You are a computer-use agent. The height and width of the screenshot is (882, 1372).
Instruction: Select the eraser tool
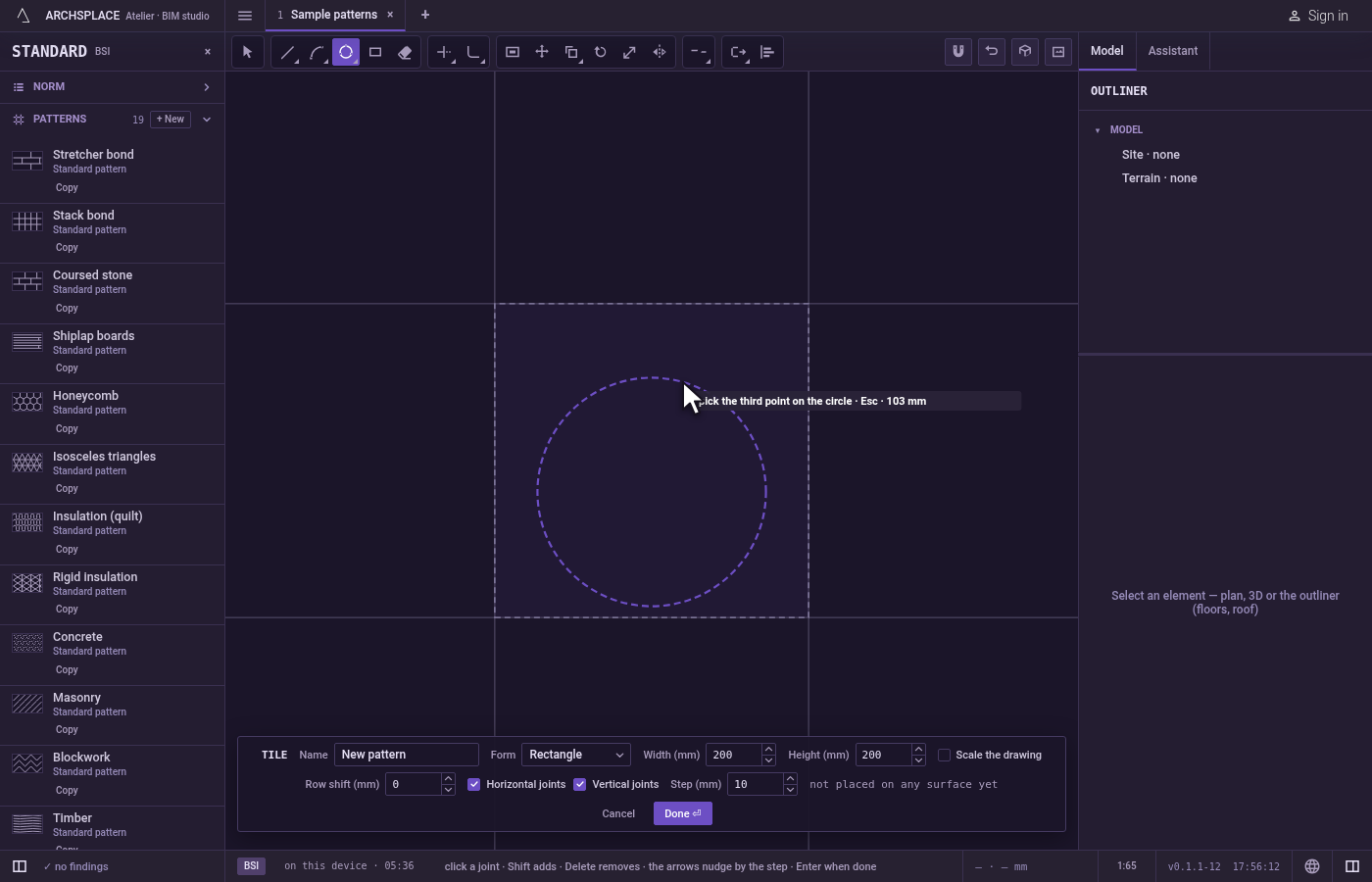405,52
